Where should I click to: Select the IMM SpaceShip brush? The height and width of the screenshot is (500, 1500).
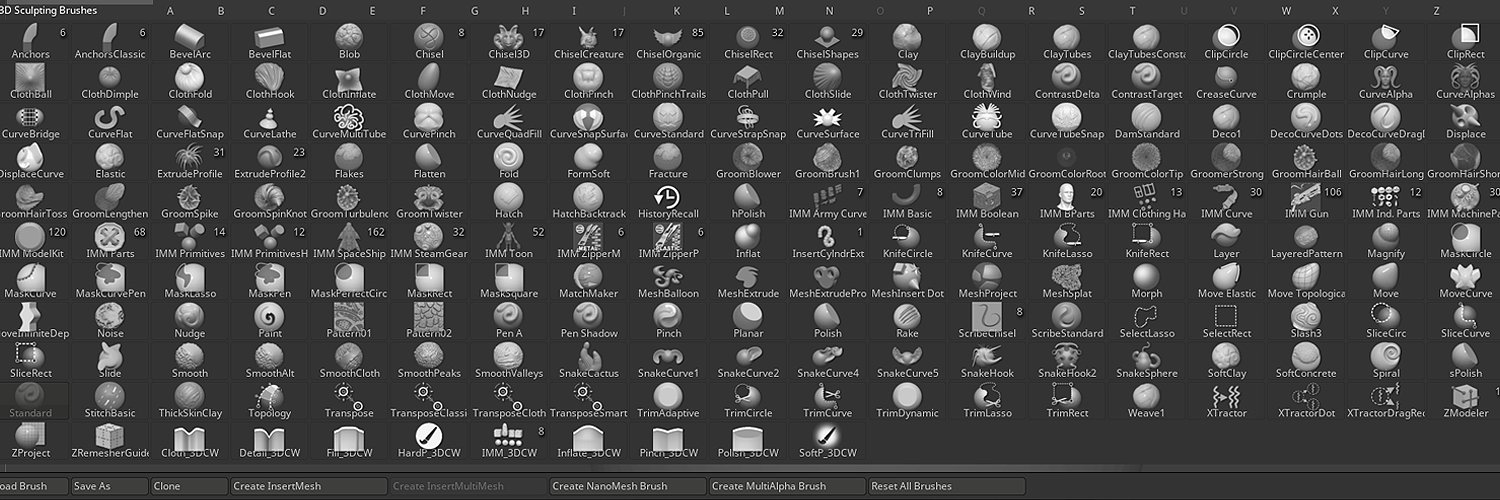coord(349,242)
